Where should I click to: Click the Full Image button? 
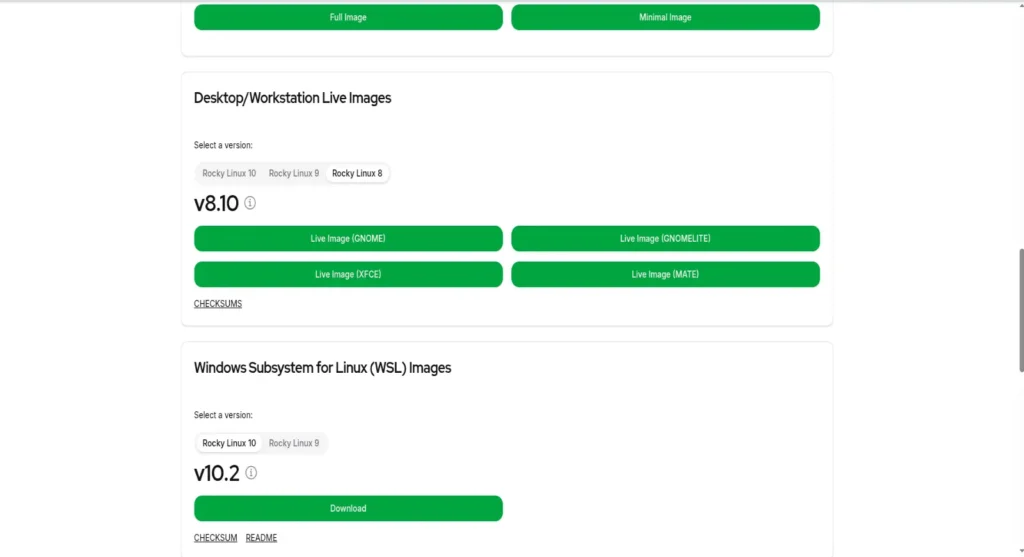click(x=348, y=17)
